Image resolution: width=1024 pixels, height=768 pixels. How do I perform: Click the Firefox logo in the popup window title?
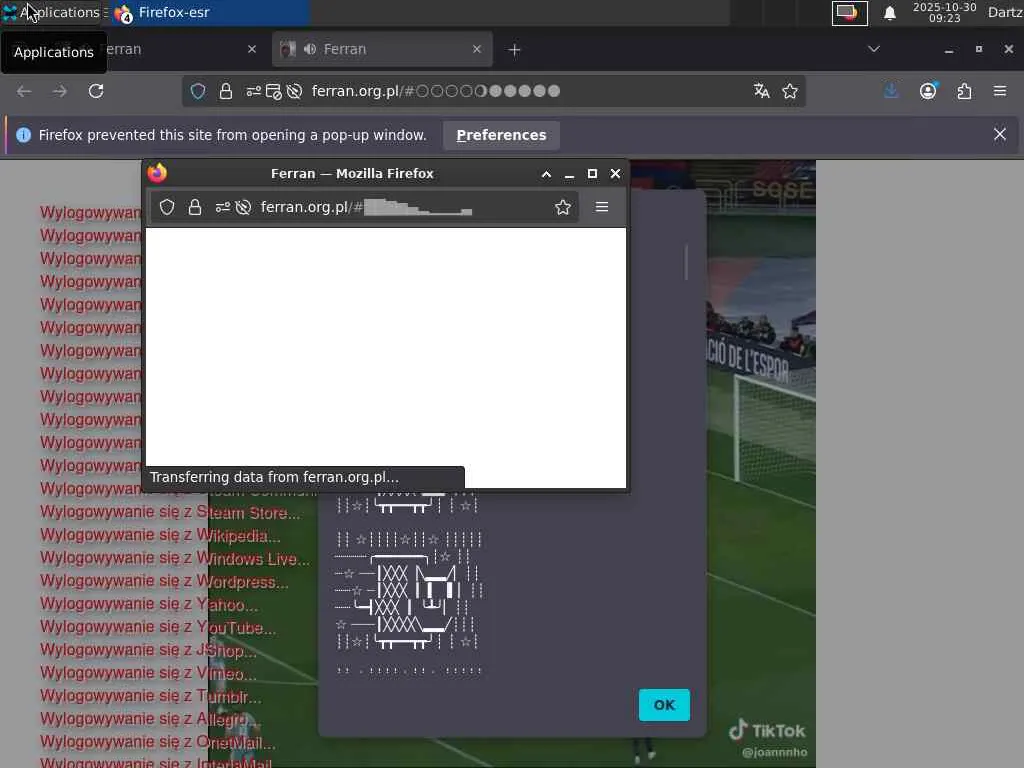157,173
